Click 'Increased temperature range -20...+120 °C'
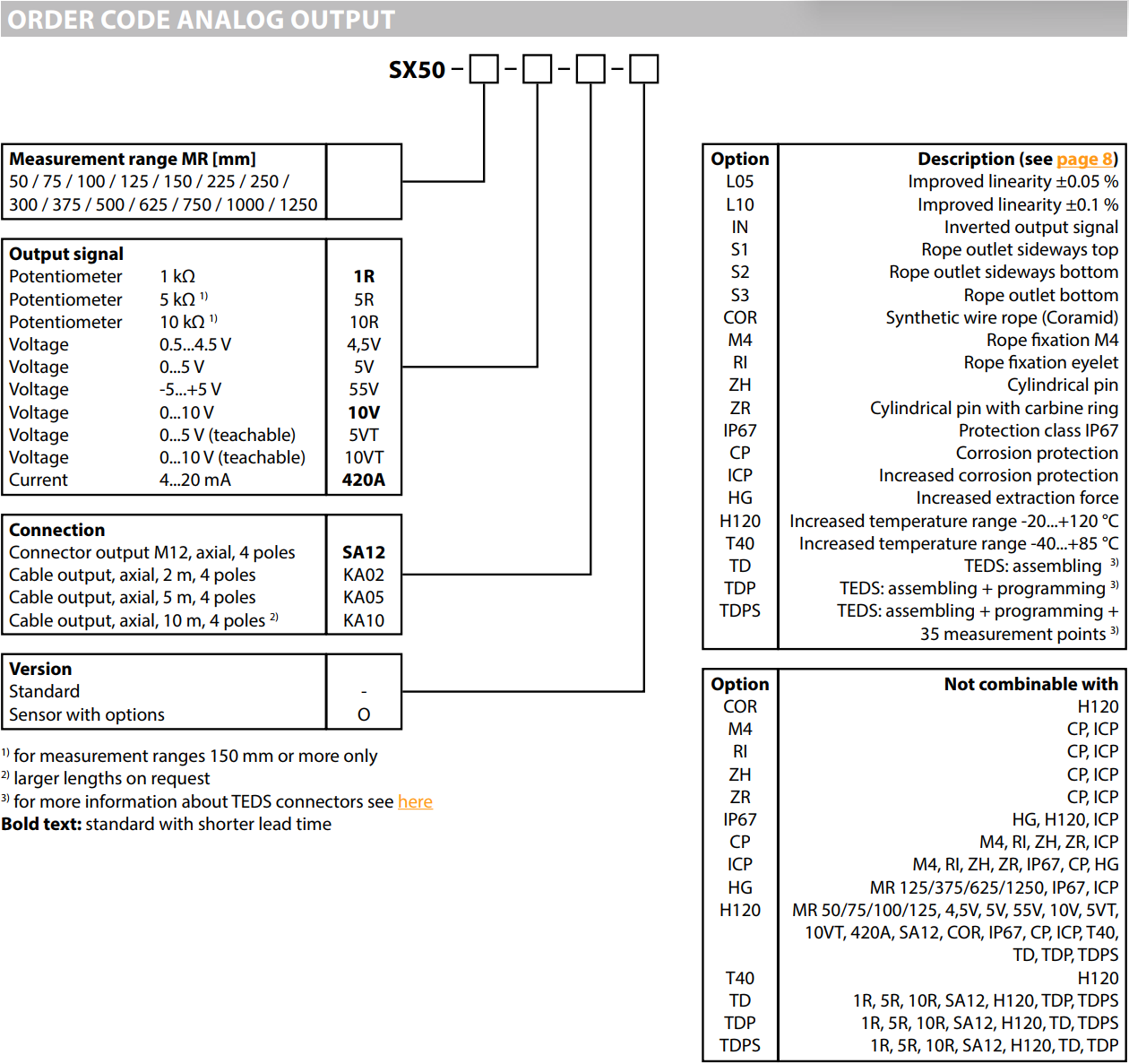The image size is (1129, 1064). (x=954, y=521)
